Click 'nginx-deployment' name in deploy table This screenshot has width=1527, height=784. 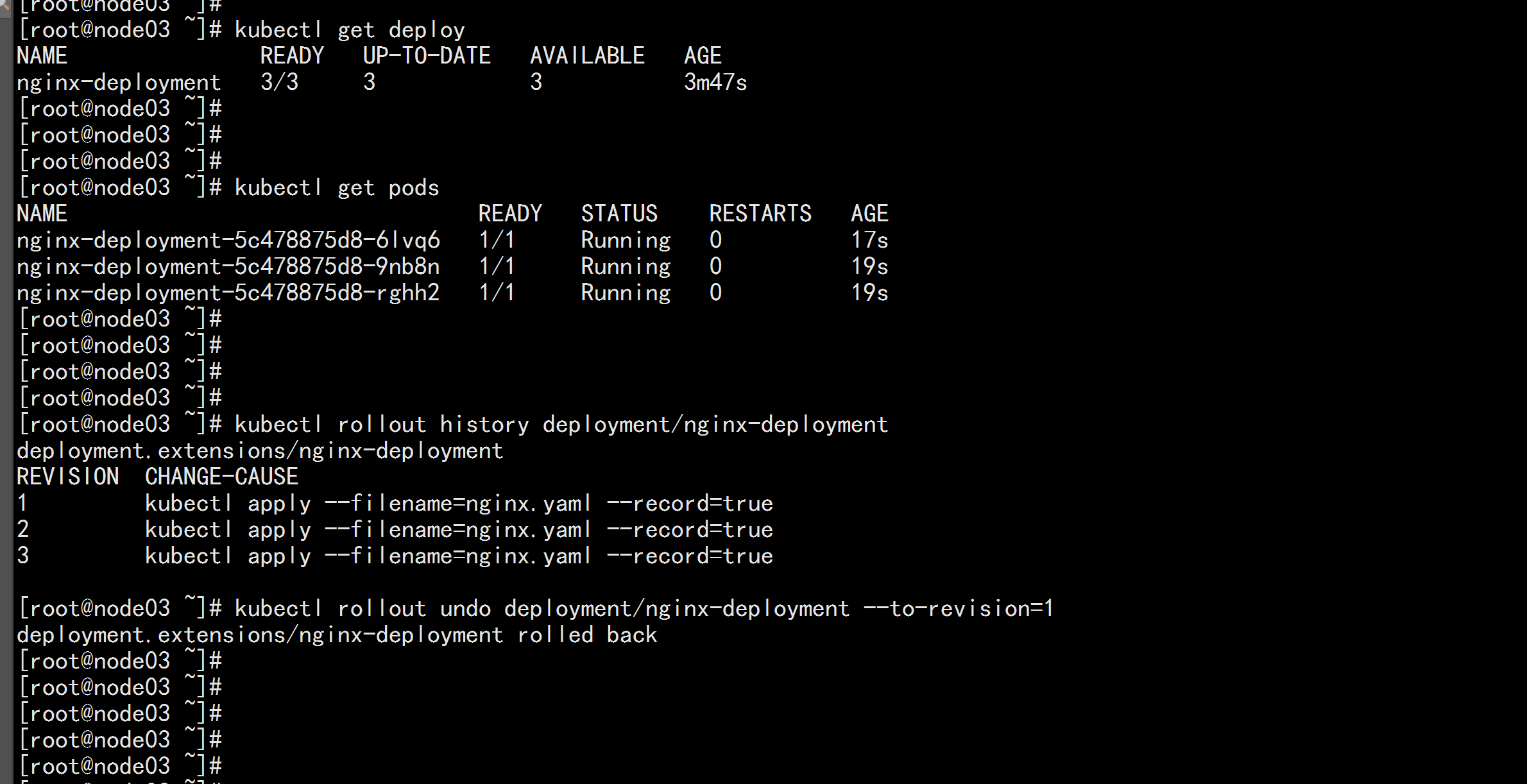tap(119, 83)
